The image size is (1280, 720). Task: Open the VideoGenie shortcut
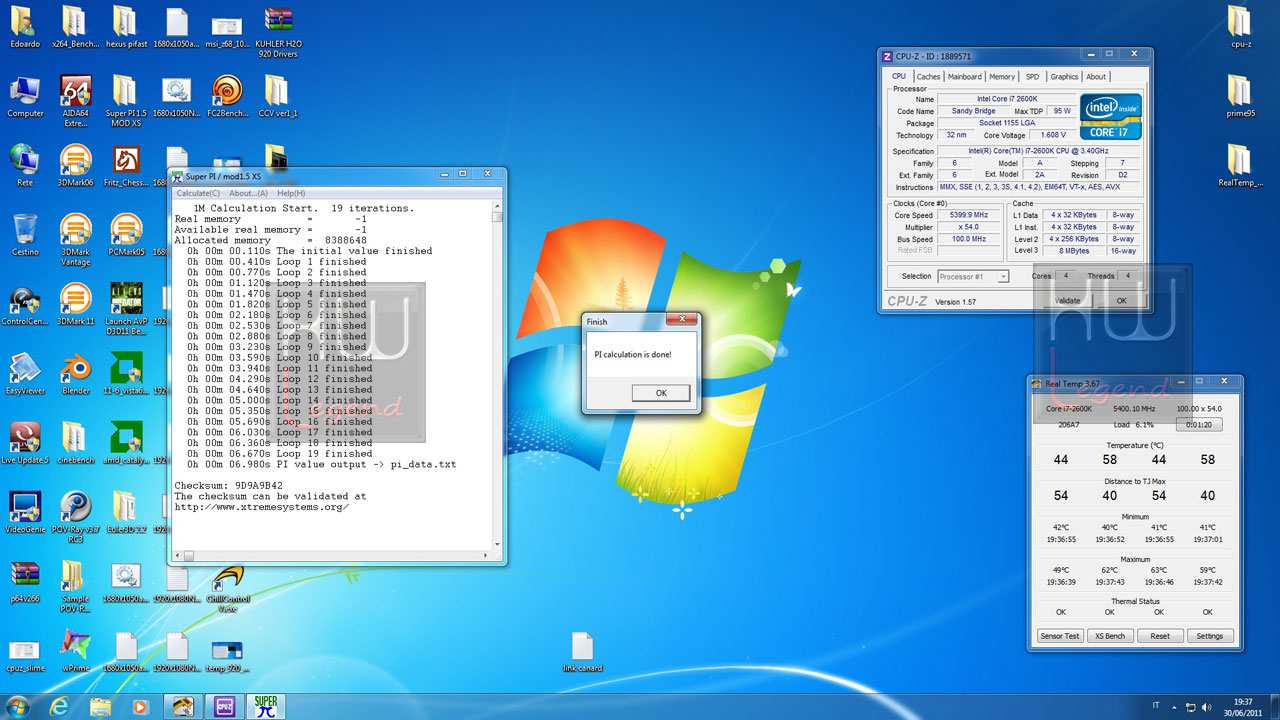pyautogui.click(x=25, y=513)
